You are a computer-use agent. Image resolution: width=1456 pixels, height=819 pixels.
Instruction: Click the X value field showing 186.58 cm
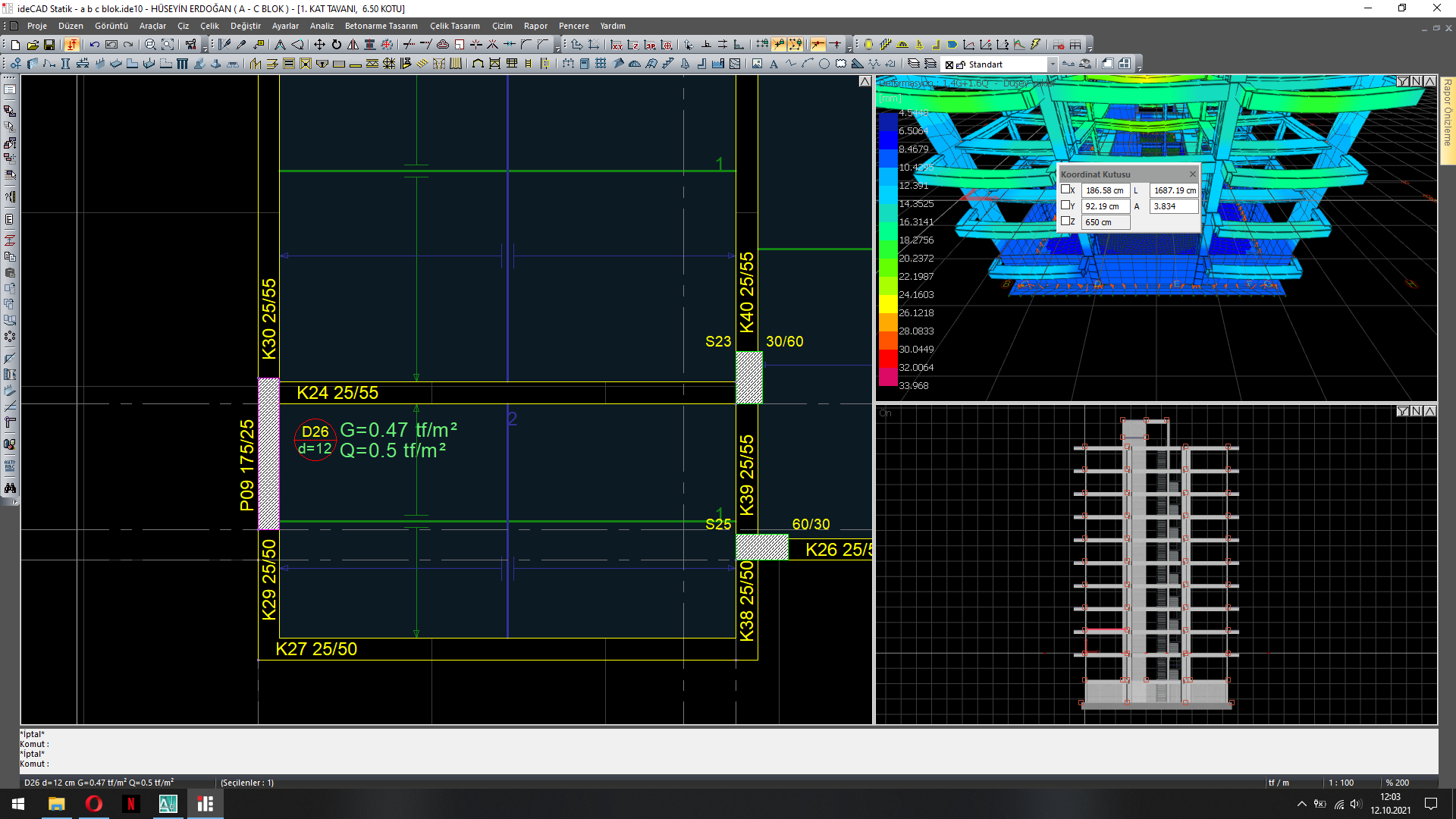(x=1105, y=190)
